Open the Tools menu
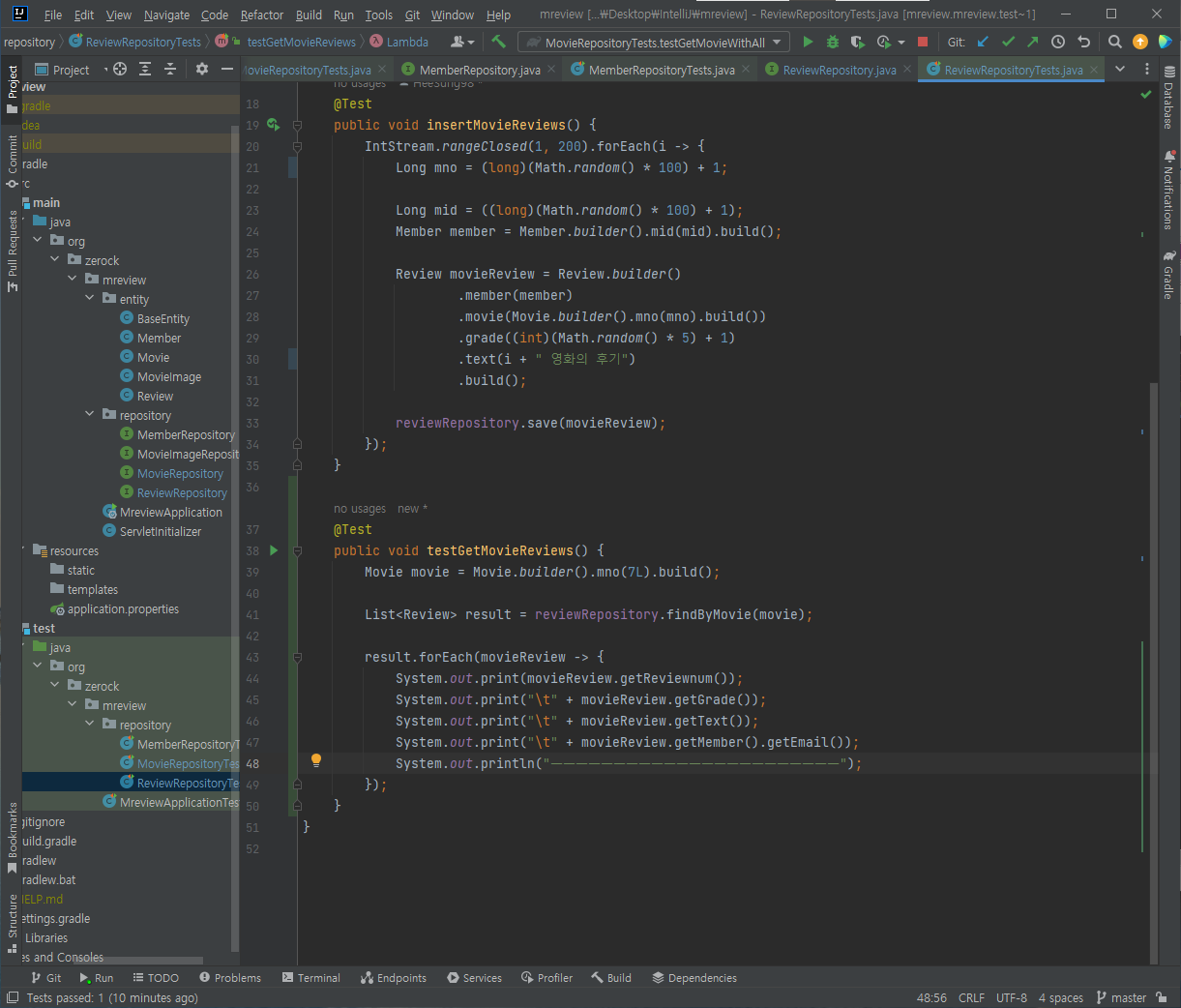The height and width of the screenshot is (1008, 1181). point(379,15)
